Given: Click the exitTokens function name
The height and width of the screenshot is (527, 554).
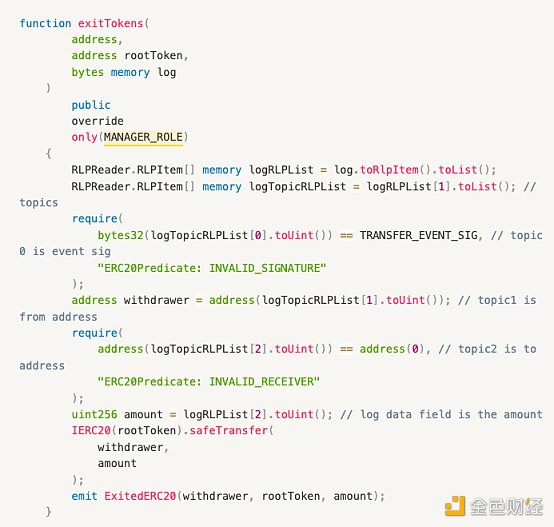Looking at the screenshot, I should click(x=110, y=23).
